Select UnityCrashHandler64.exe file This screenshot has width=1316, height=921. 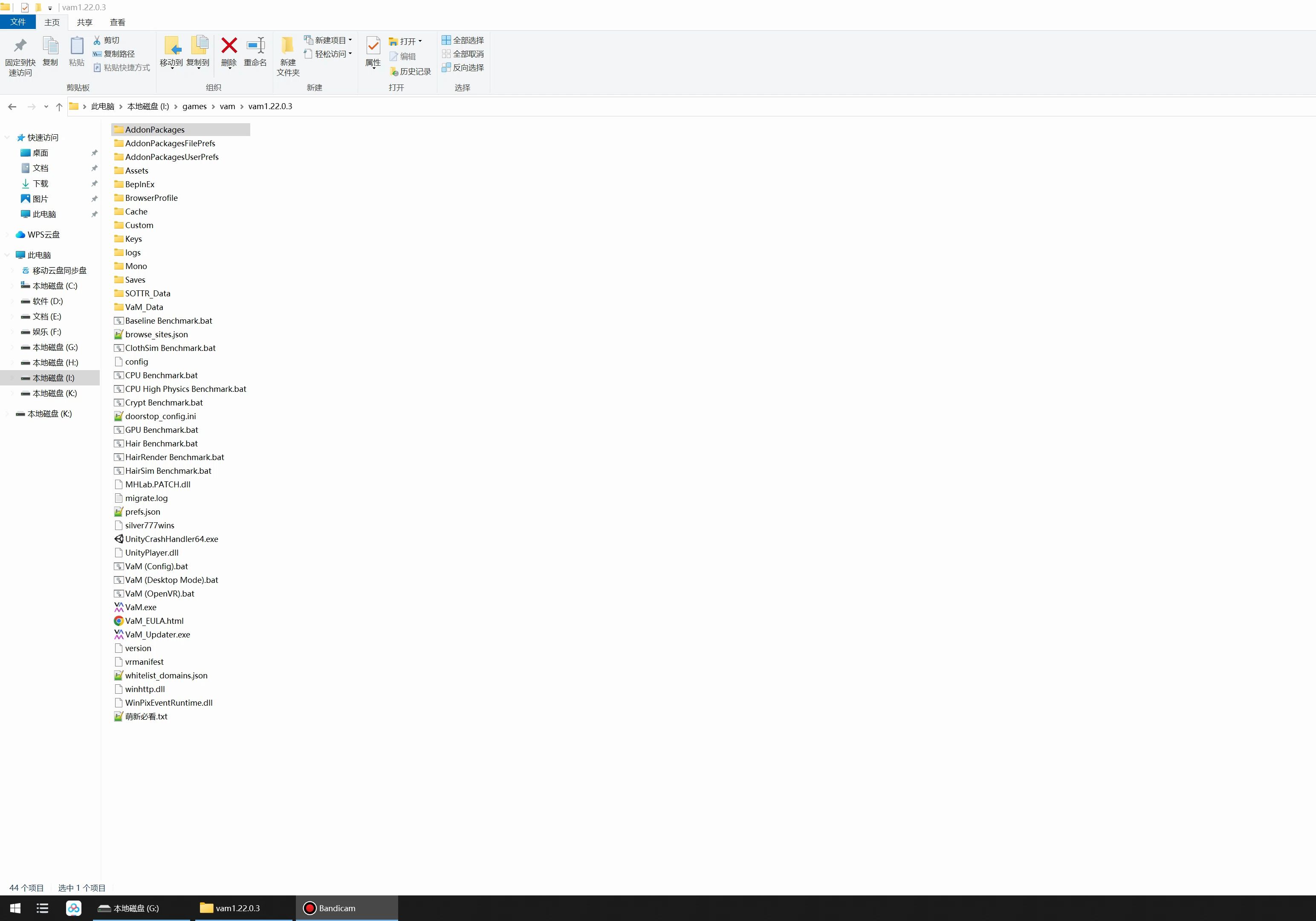[x=171, y=539]
